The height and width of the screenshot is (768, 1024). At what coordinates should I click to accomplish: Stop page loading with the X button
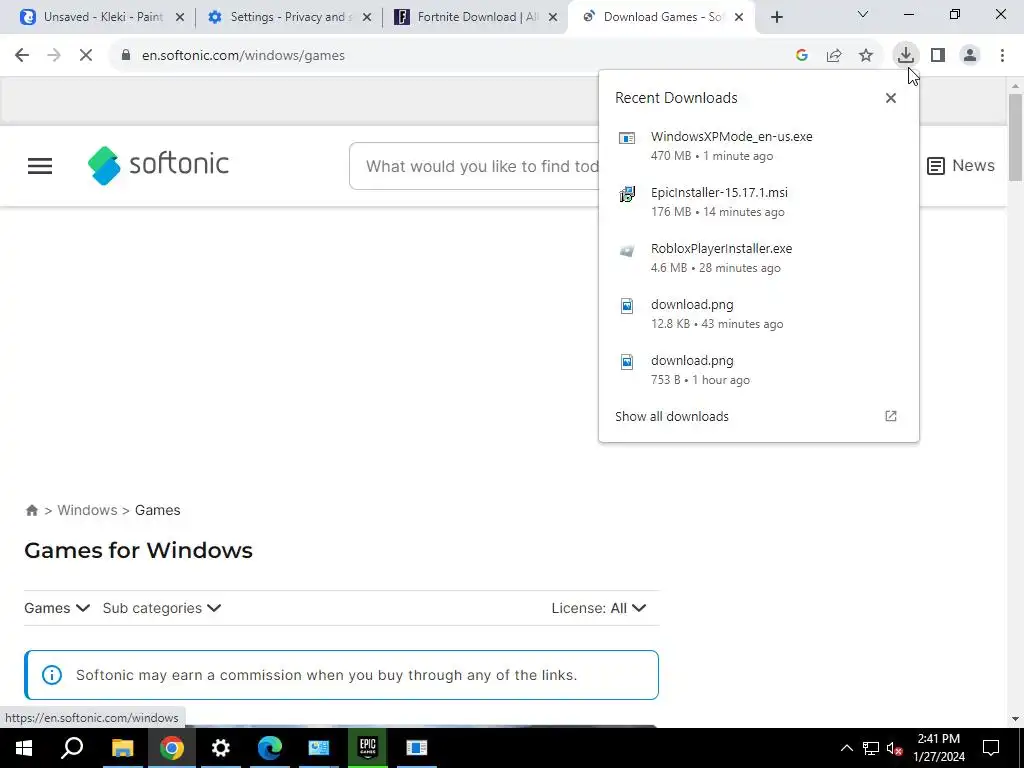coord(86,56)
